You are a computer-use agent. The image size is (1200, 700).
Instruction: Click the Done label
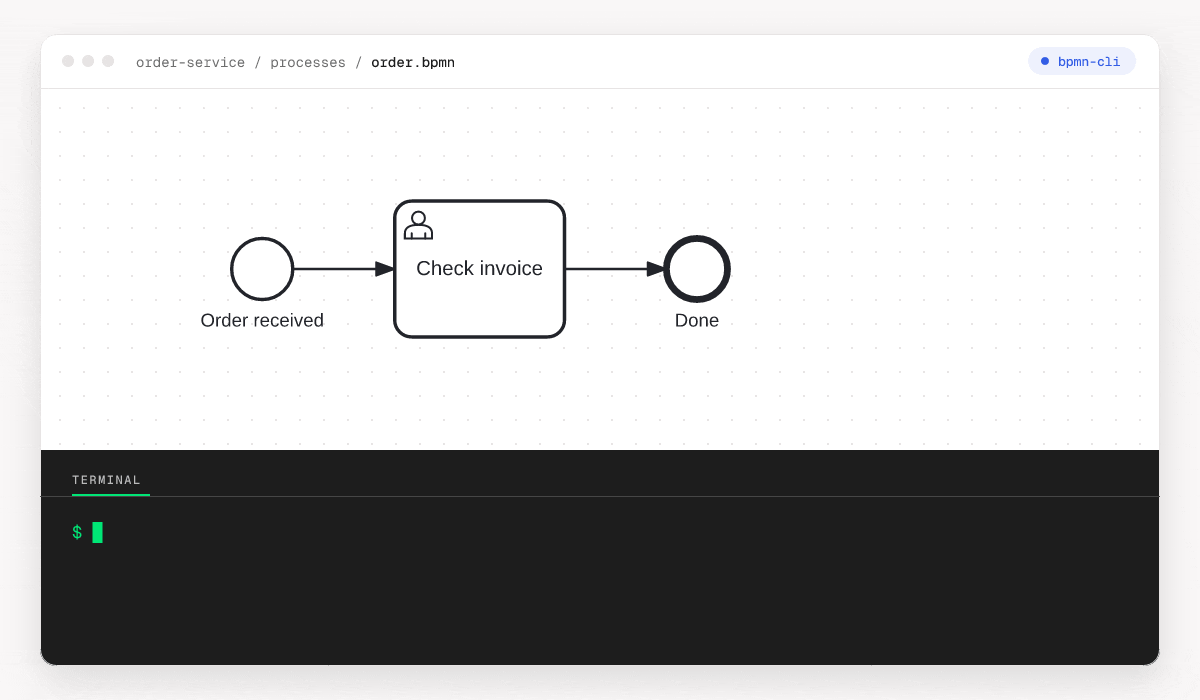(x=697, y=321)
